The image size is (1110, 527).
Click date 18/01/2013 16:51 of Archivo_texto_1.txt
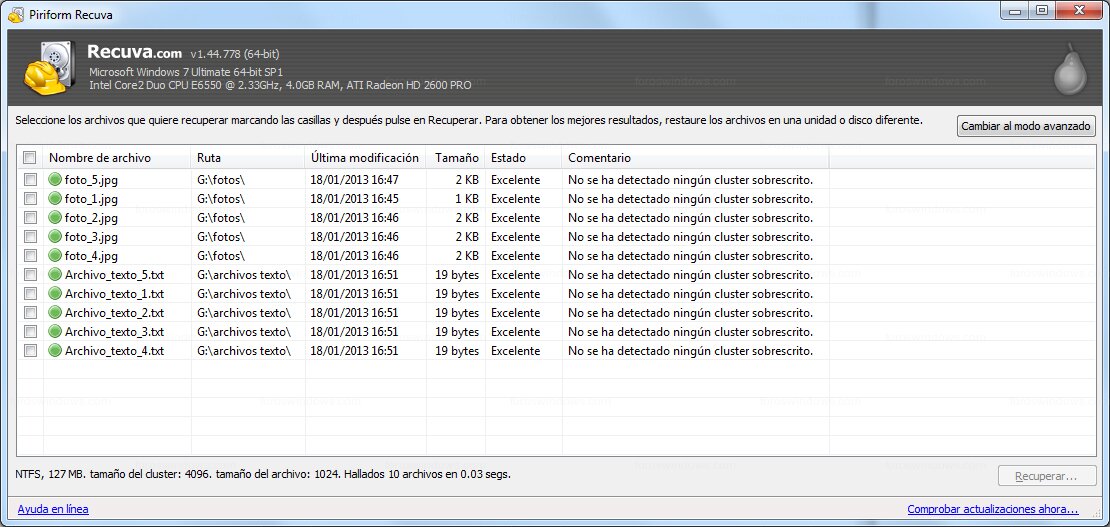click(354, 294)
